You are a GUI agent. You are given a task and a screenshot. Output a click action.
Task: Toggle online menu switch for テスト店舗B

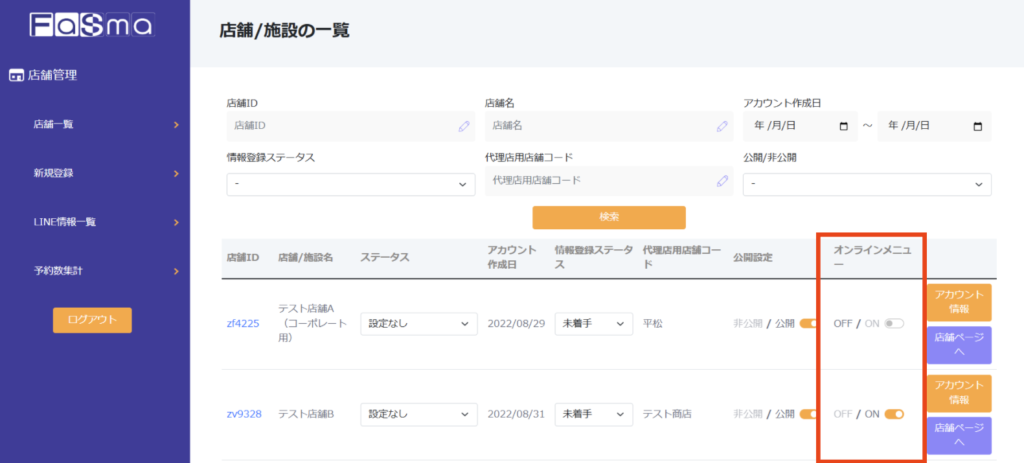pos(894,414)
